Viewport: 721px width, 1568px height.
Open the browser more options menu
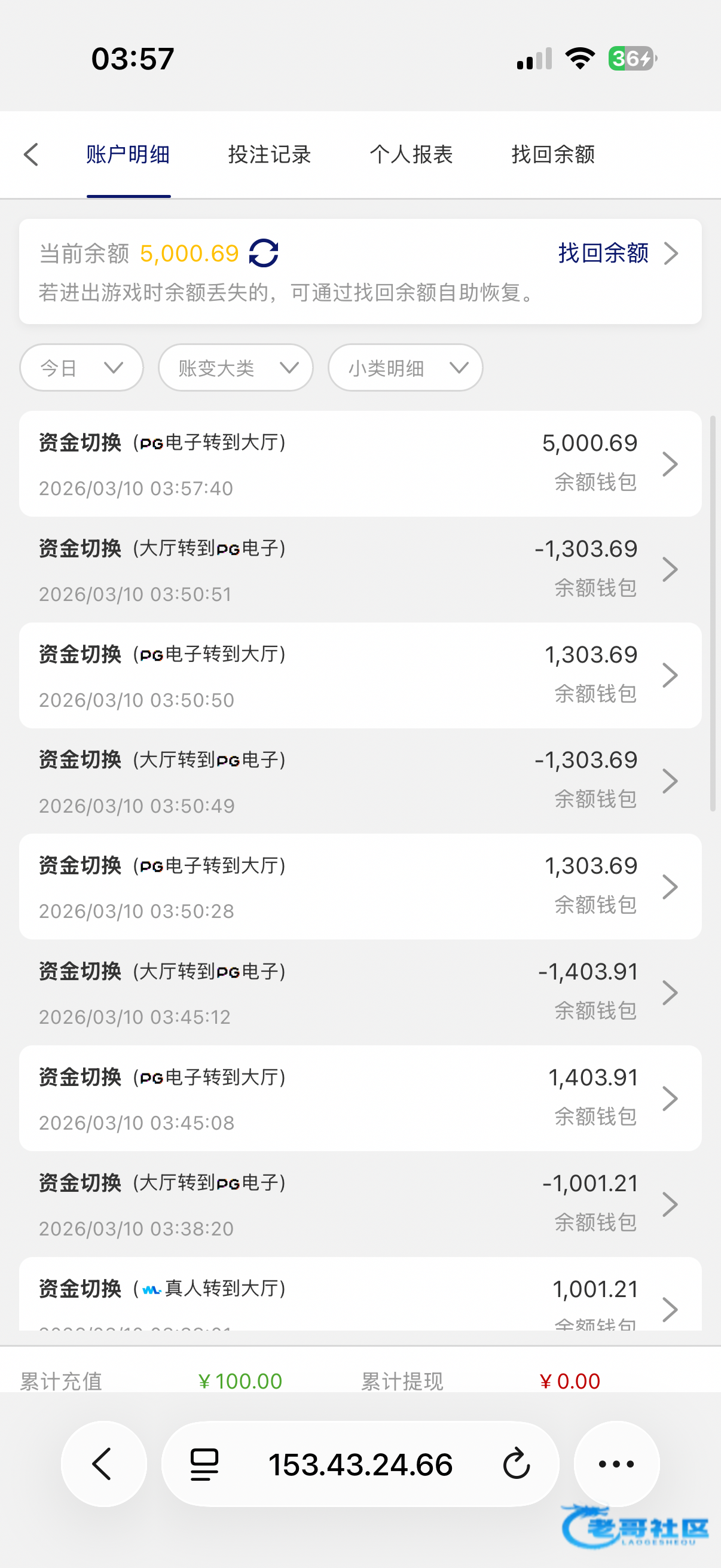(x=616, y=1463)
